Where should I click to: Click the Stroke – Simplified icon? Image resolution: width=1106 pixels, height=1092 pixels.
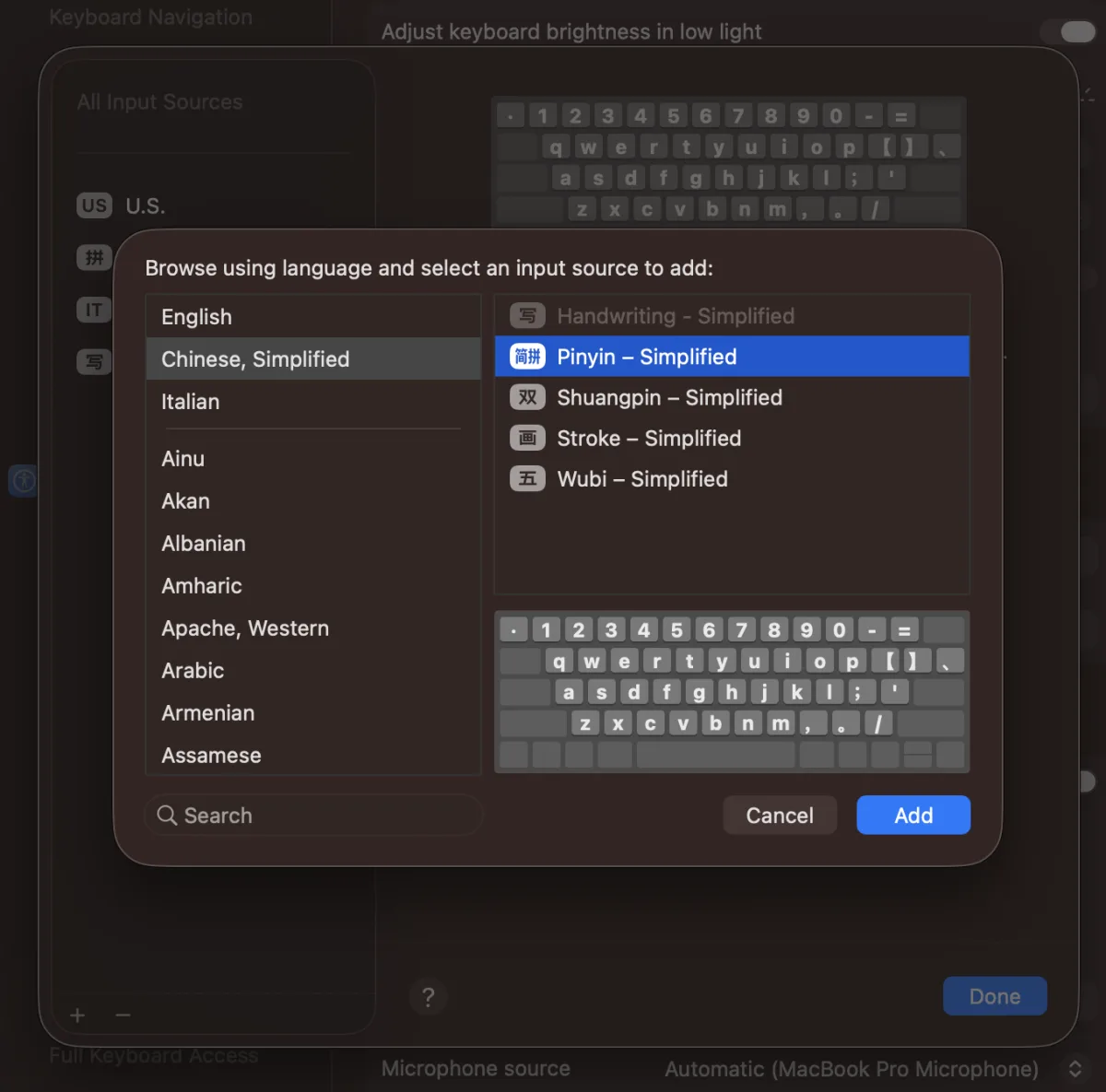coord(527,438)
